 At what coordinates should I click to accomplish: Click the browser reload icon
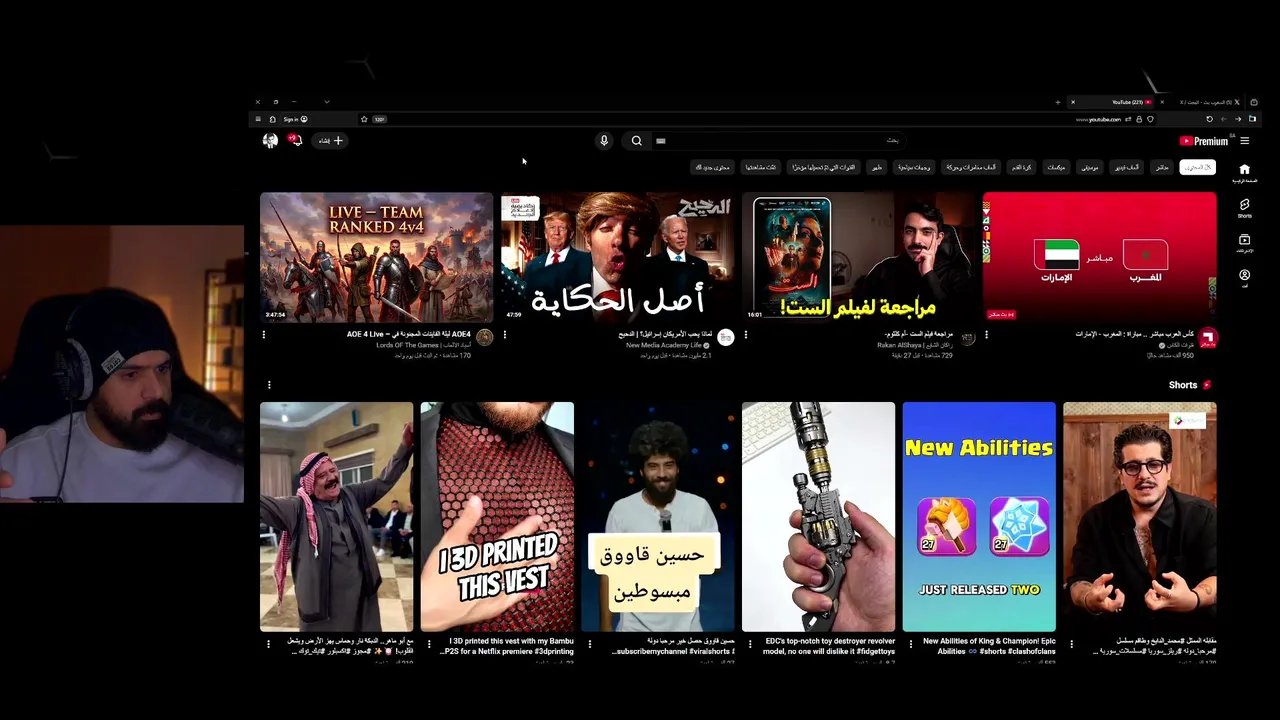[1209, 119]
